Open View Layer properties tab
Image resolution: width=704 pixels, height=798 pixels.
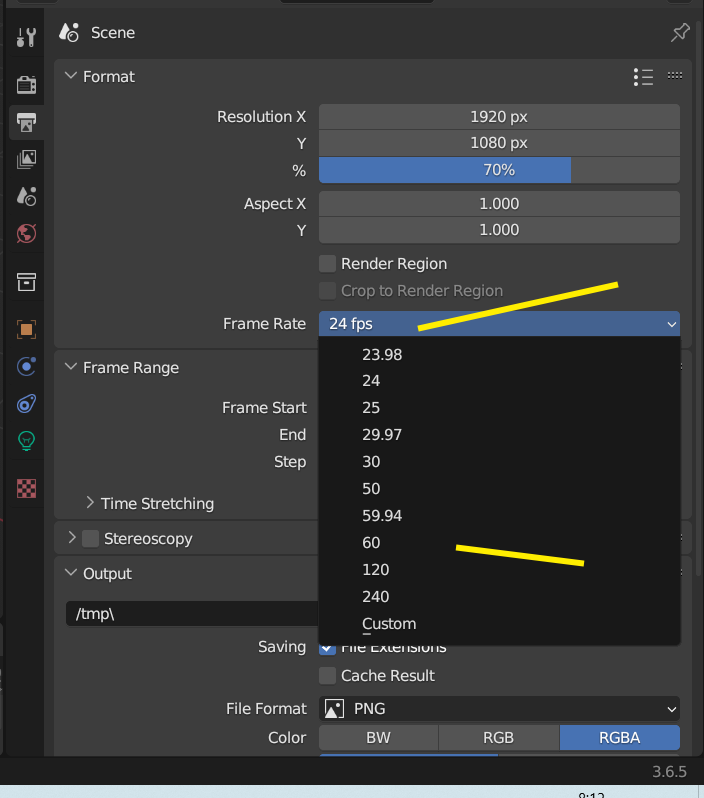26,158
